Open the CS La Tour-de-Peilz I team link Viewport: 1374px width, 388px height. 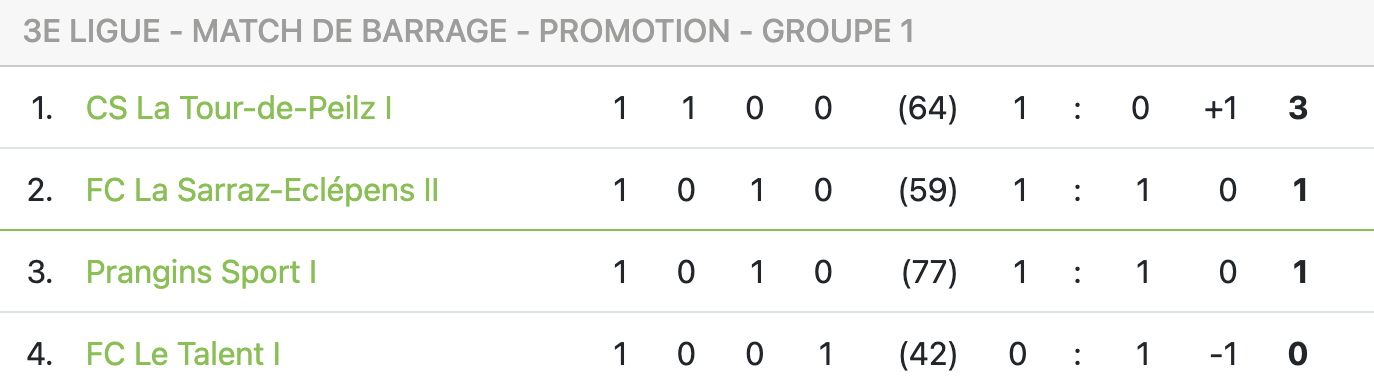tap(239, 108)
